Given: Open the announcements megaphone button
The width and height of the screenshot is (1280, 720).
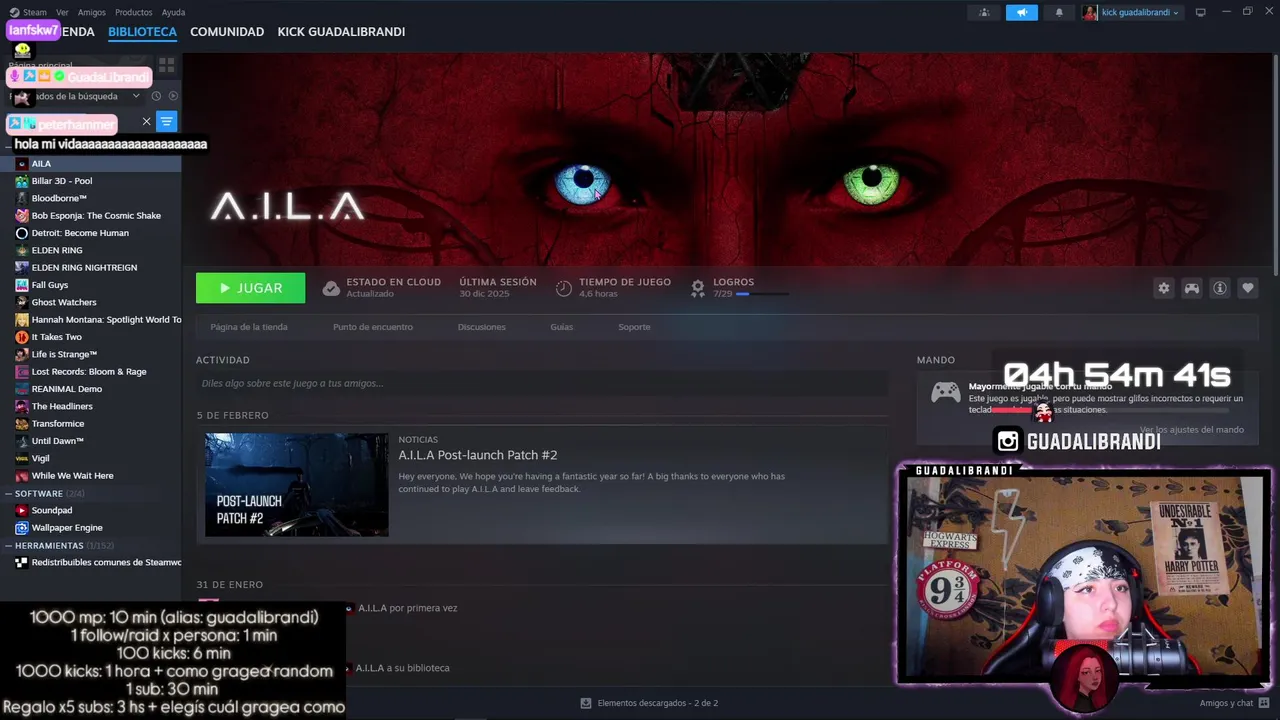Looking at the screenshot, I should click(1022, 12).
